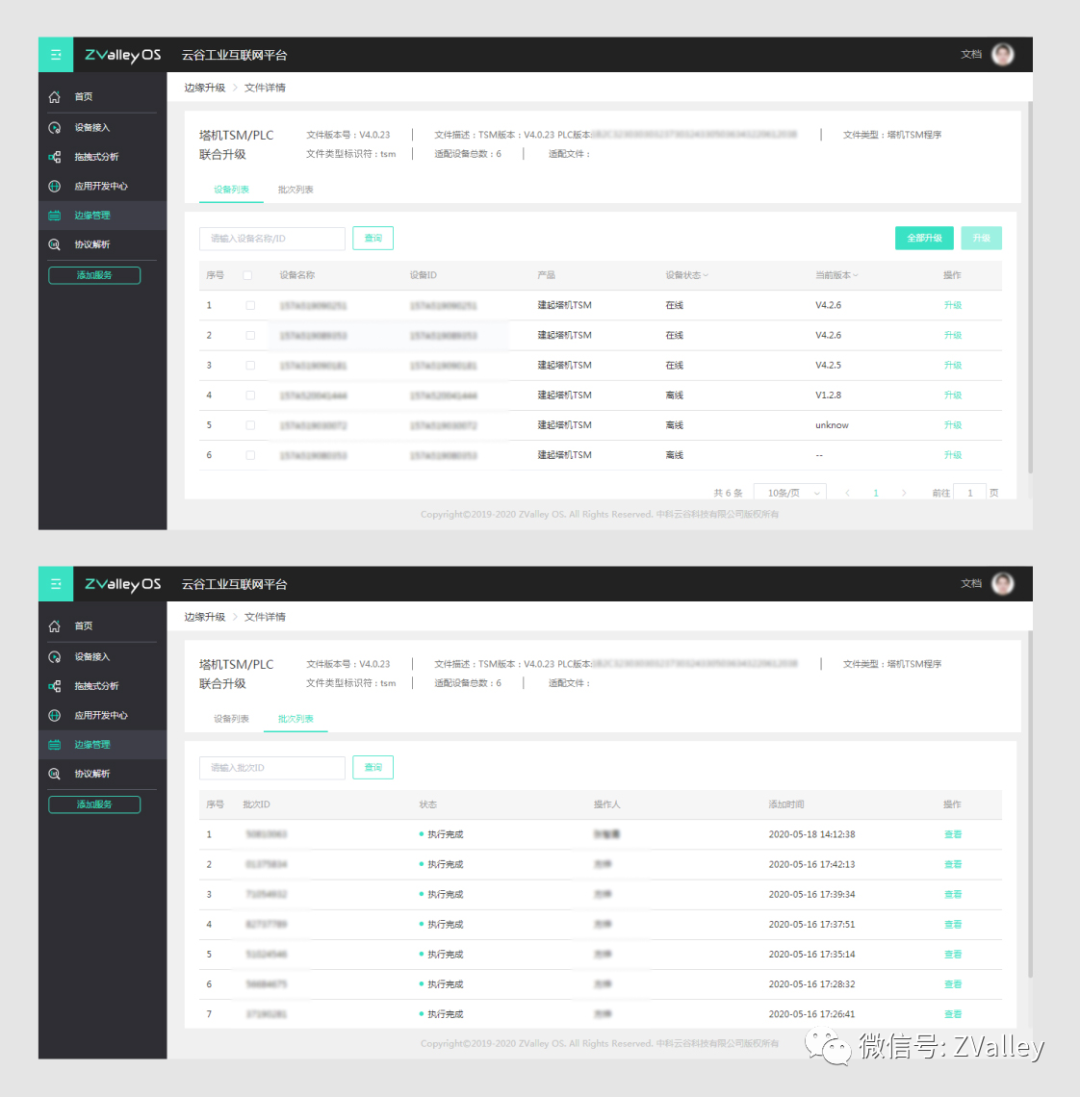Click 查看 for the batch added 2020-05-18 14:12:38
Viewport: 1080px width, 1097px height.
952,834
